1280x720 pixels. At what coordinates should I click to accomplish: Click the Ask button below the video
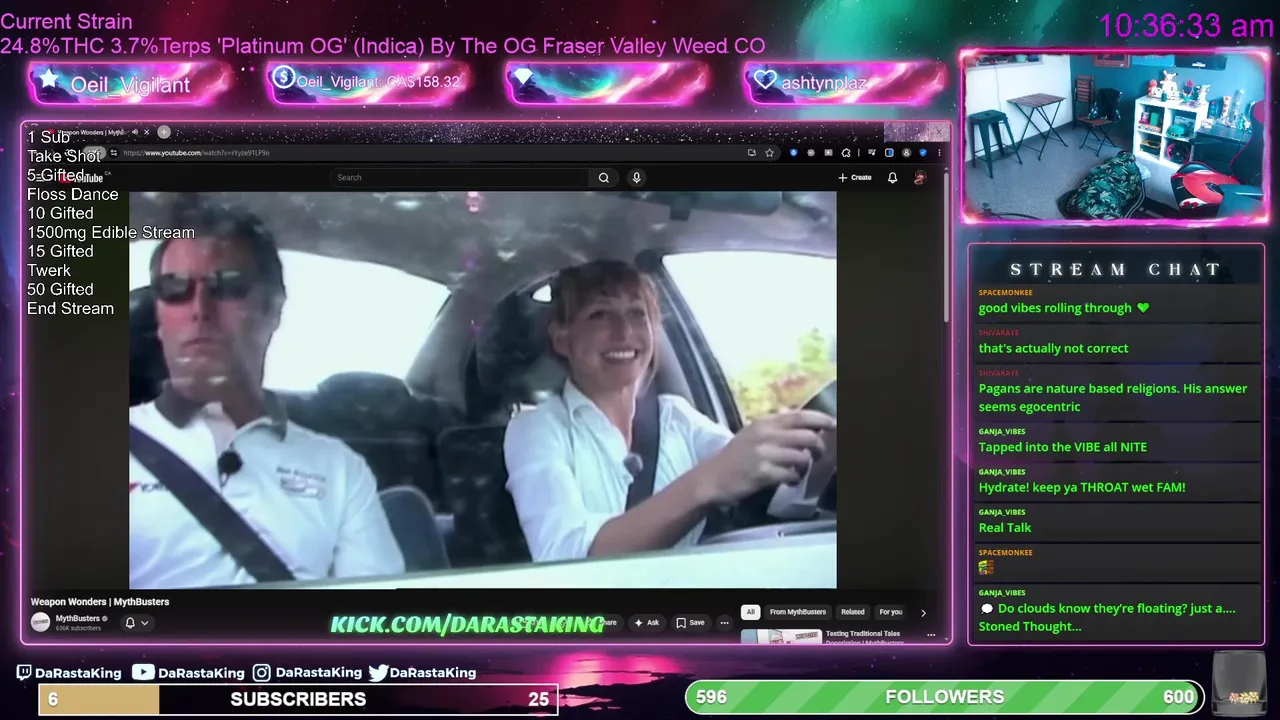pos(646,622)
